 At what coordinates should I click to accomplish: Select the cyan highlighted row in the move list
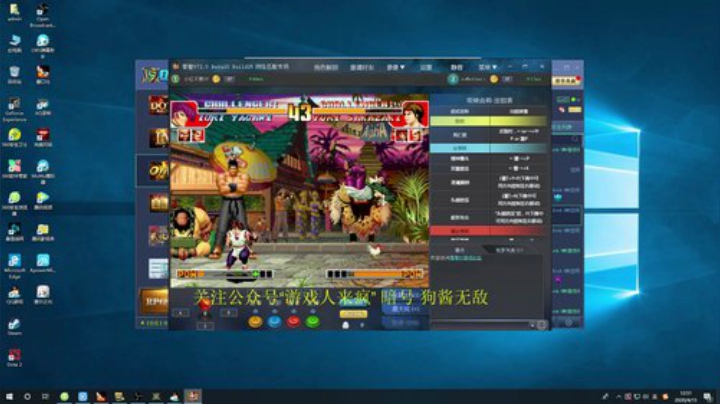[489, 148]
